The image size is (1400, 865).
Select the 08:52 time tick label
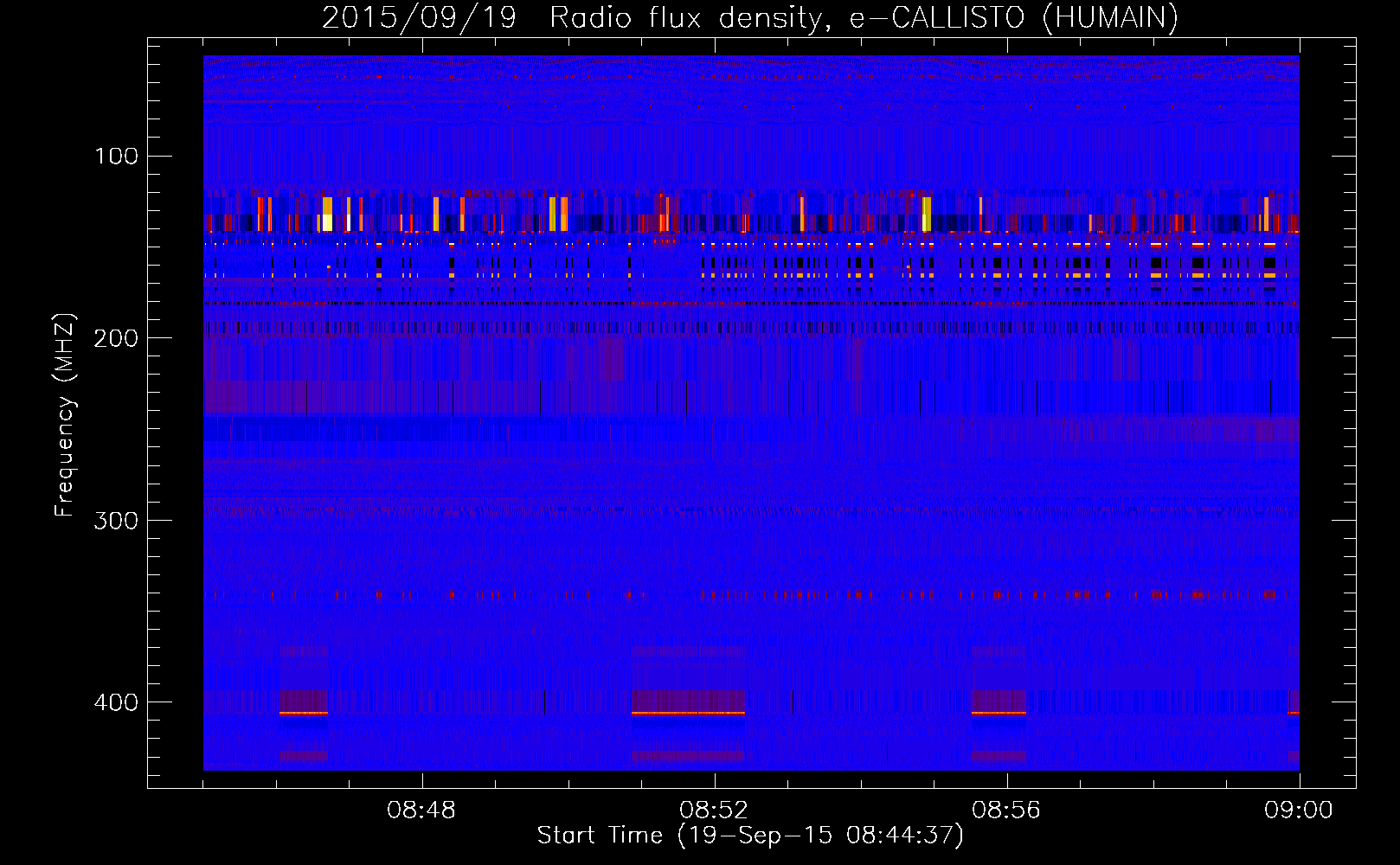coord(714,811)
